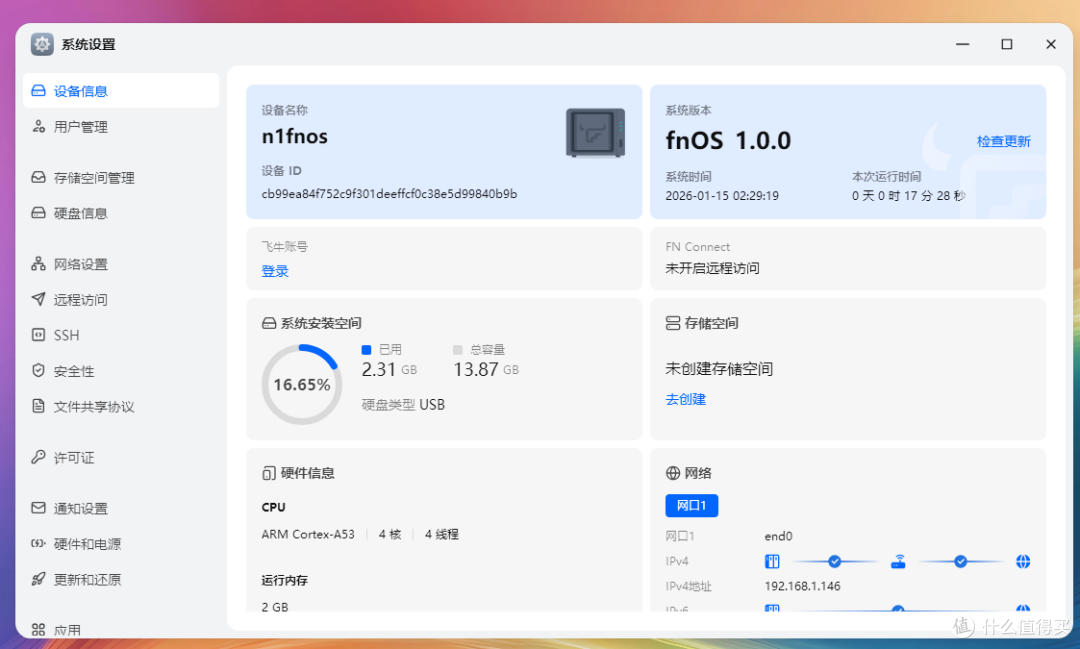
Task: Click the 用户管理 people icon
Action: 39,127
